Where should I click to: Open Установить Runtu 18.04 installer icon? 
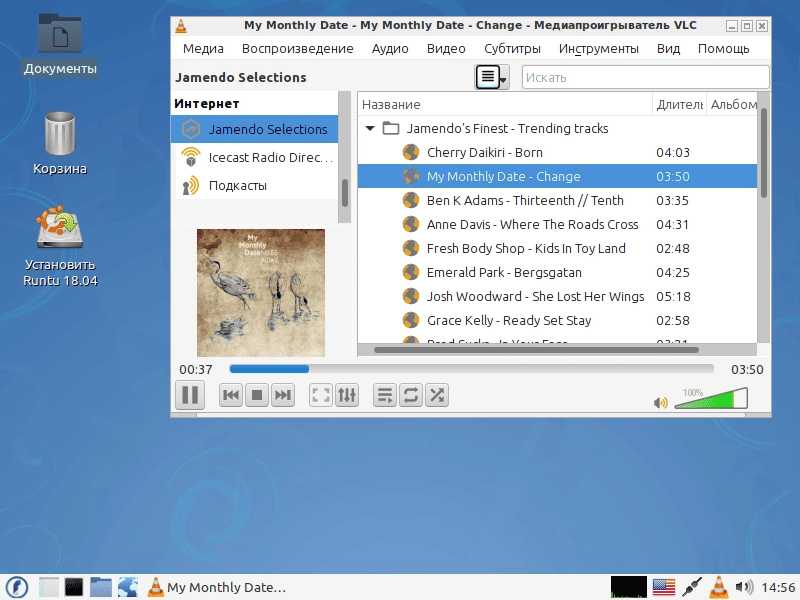click(60, 246)
